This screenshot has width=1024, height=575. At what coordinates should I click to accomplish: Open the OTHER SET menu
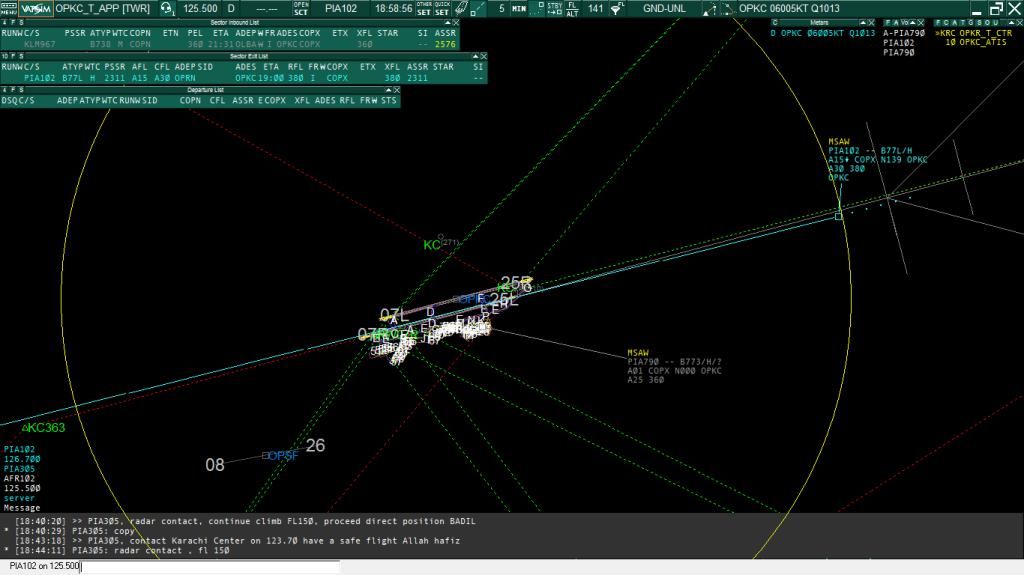click(424, 9)
